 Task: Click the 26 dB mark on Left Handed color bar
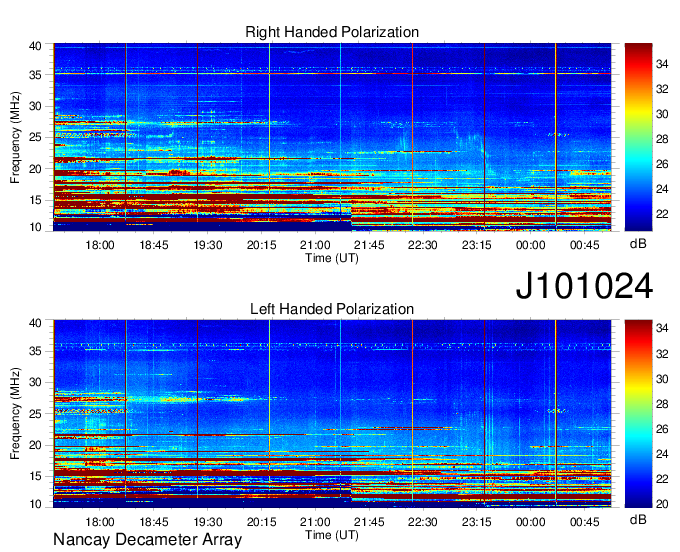[x=662, y=429]
